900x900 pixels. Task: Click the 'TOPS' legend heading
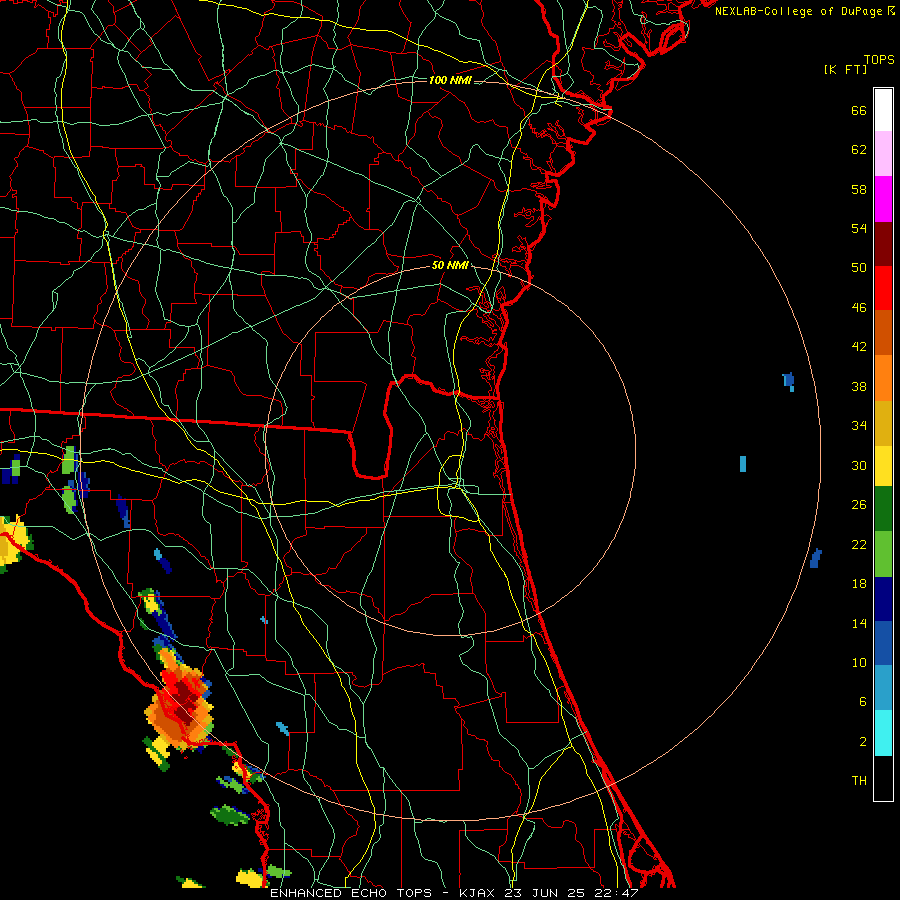coord(879,60)
